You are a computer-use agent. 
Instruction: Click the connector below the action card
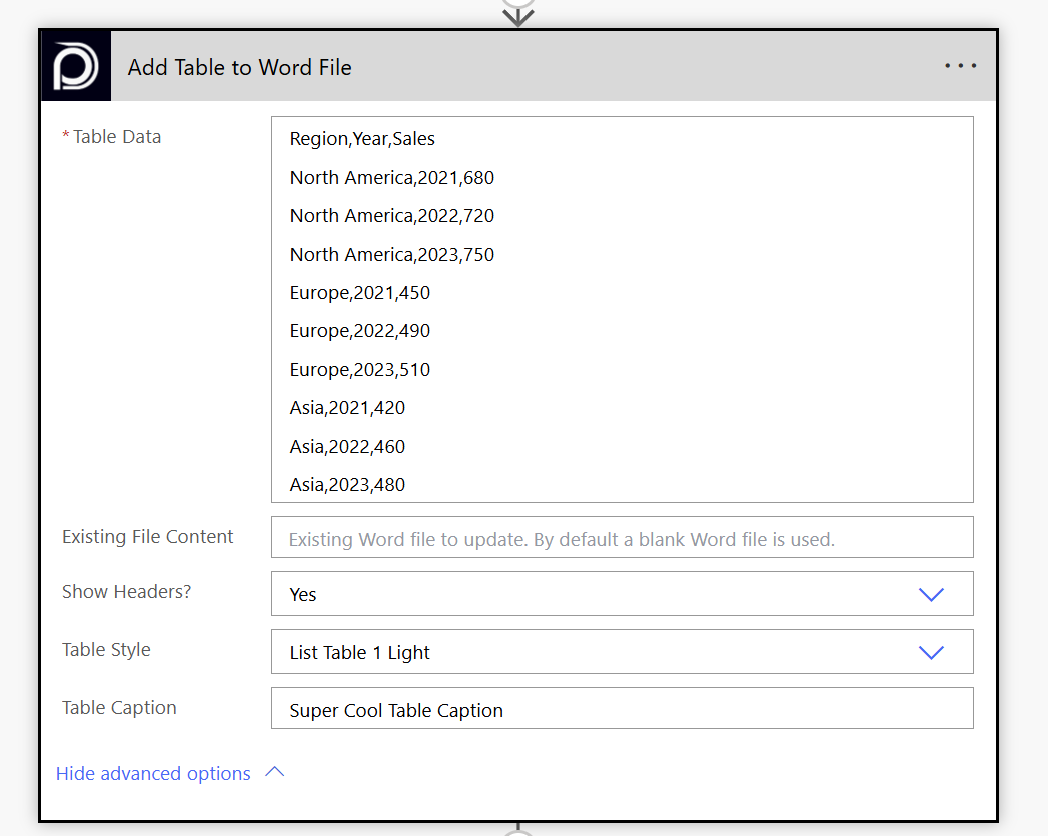click(x=518, y=829)
